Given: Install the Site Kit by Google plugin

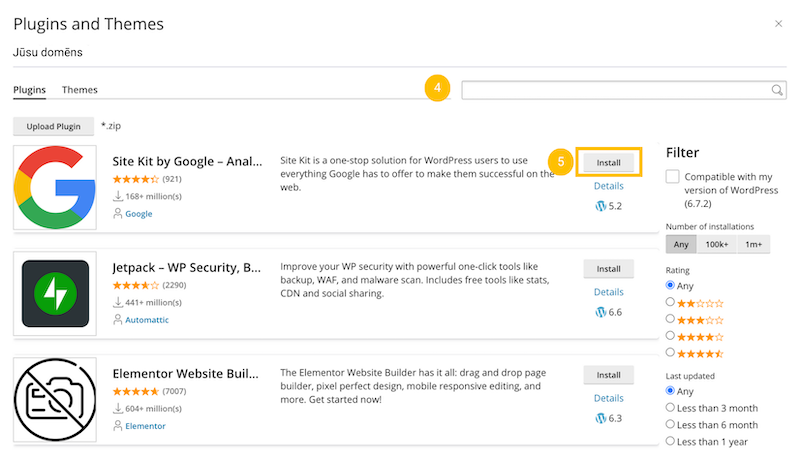Looking at the screenshot, I should pos(608,162).
